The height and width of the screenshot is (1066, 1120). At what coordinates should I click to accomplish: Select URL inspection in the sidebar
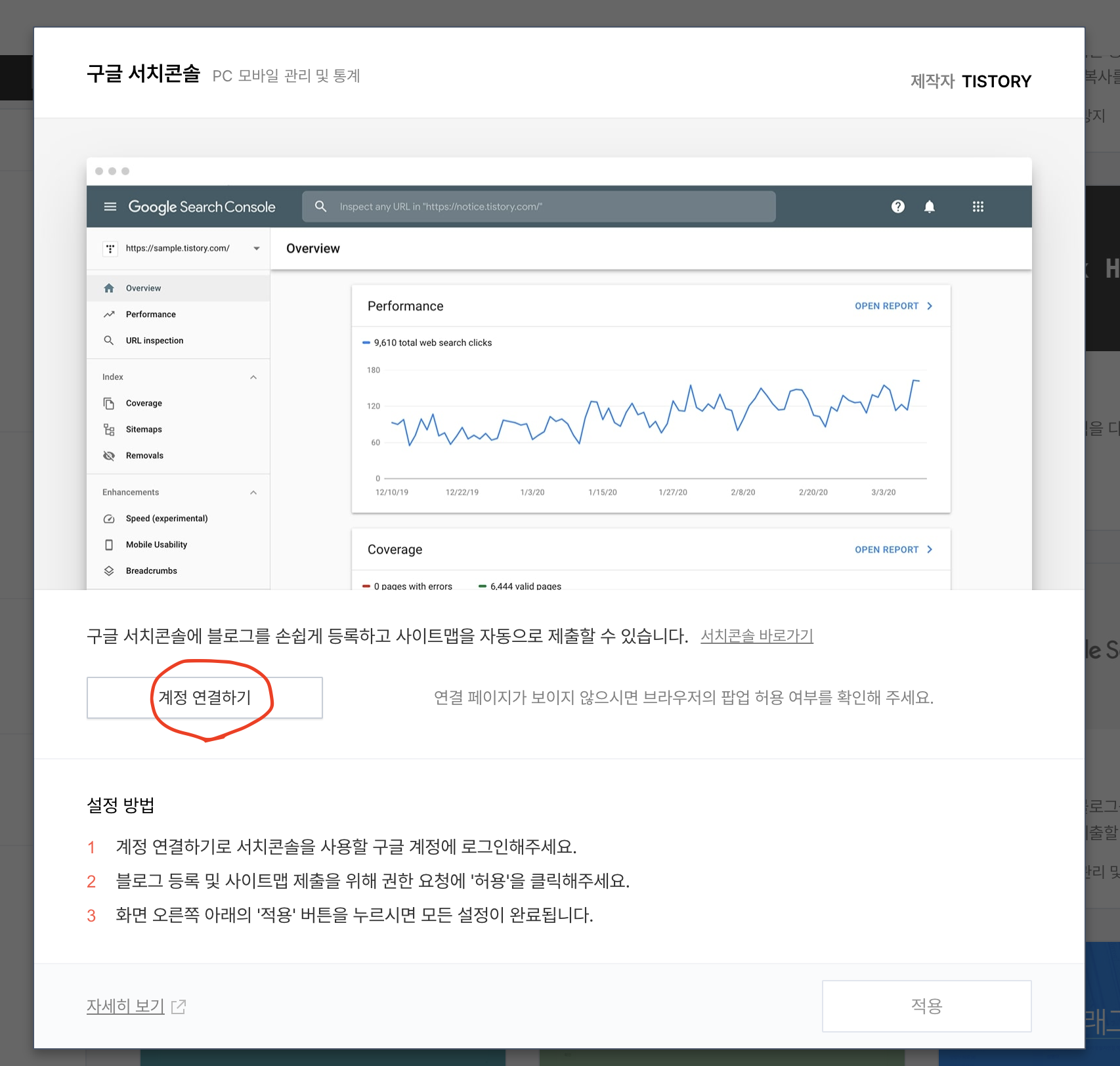tap(178, 341)
